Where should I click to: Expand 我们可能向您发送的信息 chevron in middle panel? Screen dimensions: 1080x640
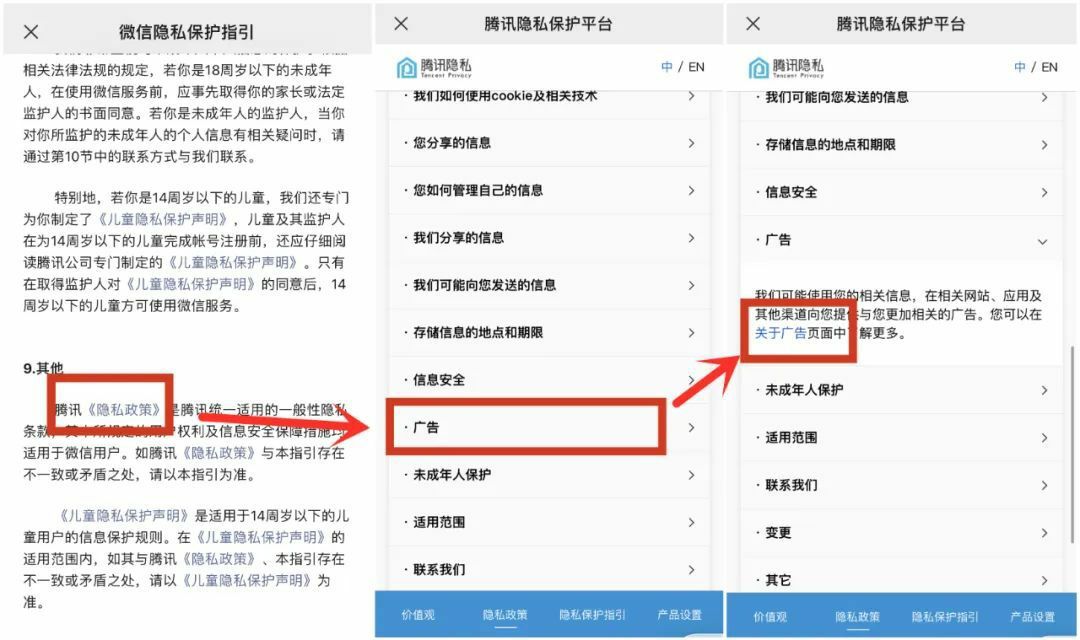(x=691, y=285)
